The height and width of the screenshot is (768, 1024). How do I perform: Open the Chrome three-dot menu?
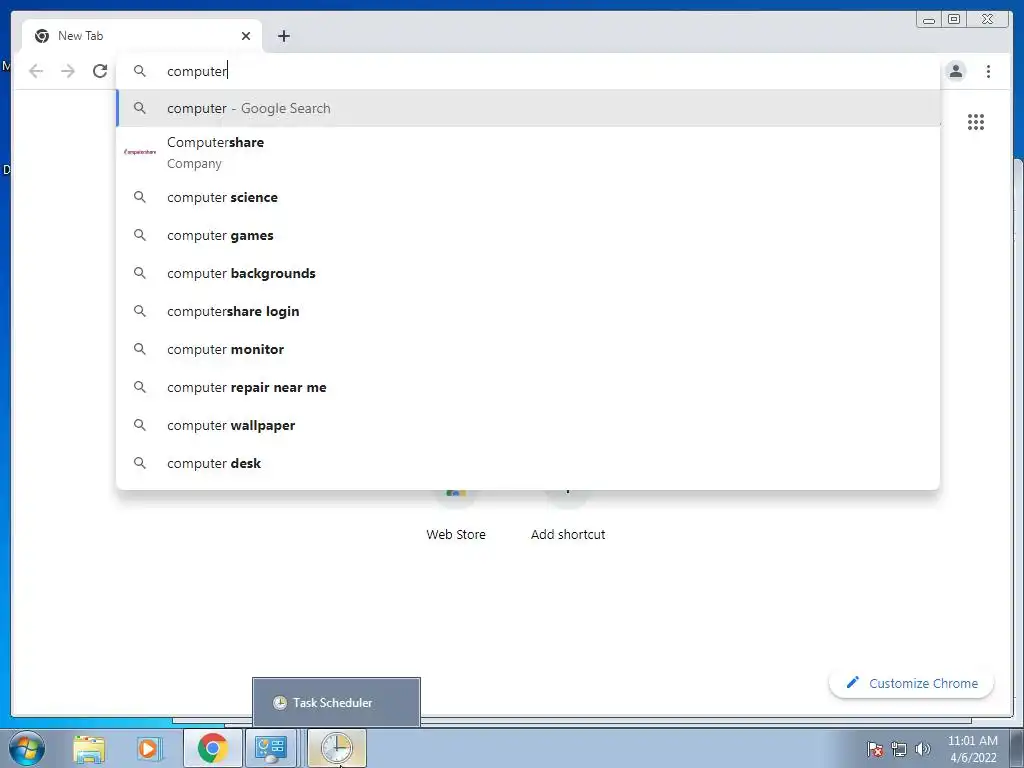pyautogui.click(x=988, y=71)
